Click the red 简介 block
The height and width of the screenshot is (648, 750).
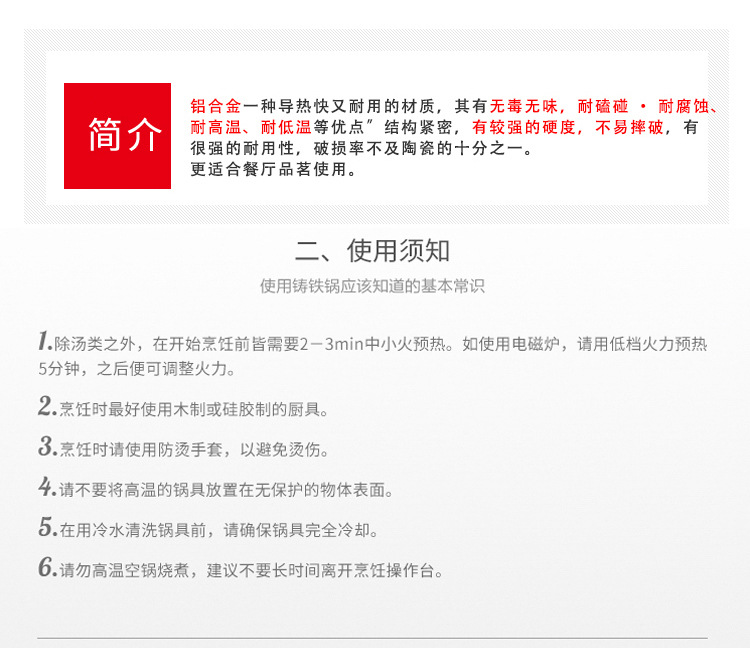117,136
